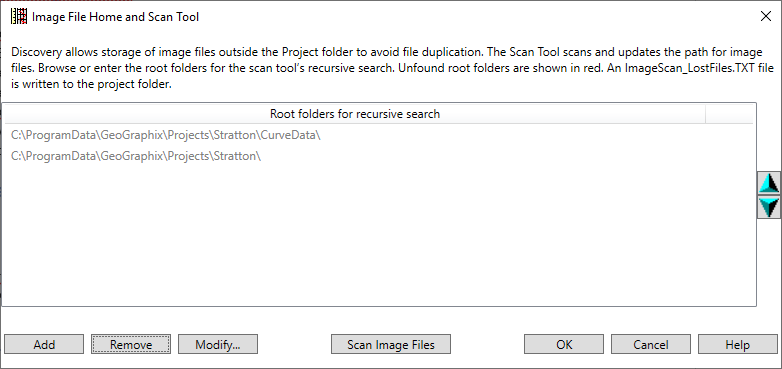Click the Remove button
This screenshot has height=369, width=782.
pos(131,344)
